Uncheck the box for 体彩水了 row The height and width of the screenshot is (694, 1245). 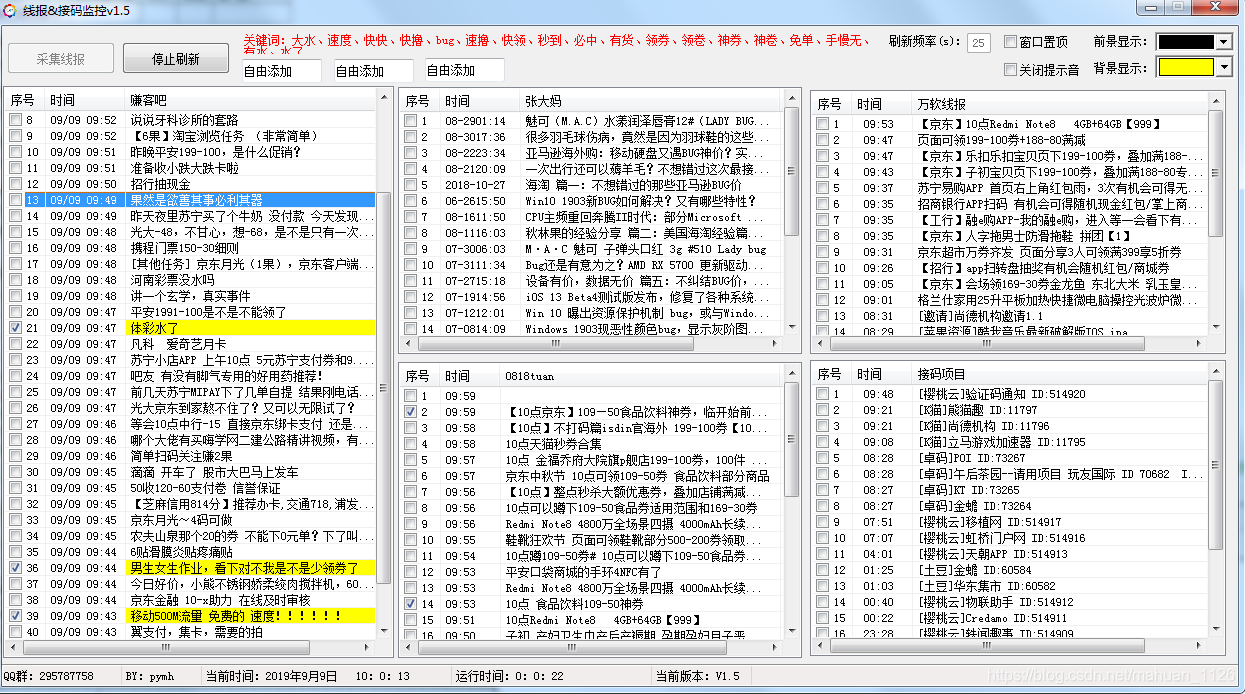tap(15, 328)
